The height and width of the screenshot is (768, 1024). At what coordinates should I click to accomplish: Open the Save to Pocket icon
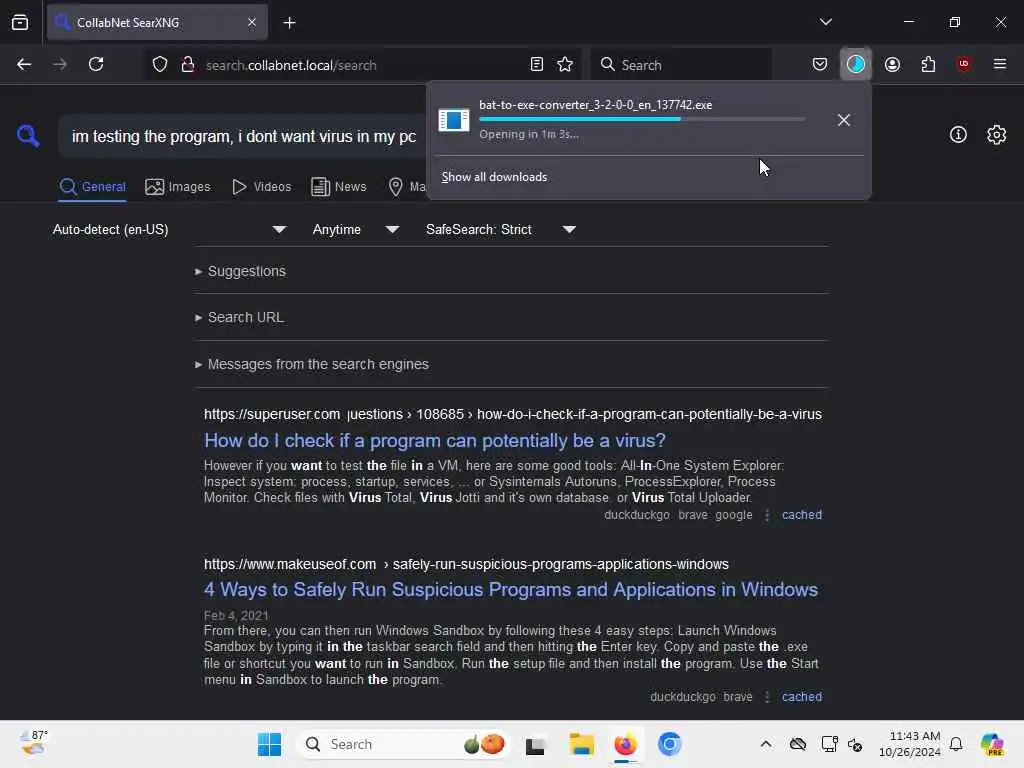pyautogui.click(x=820, y=65)
